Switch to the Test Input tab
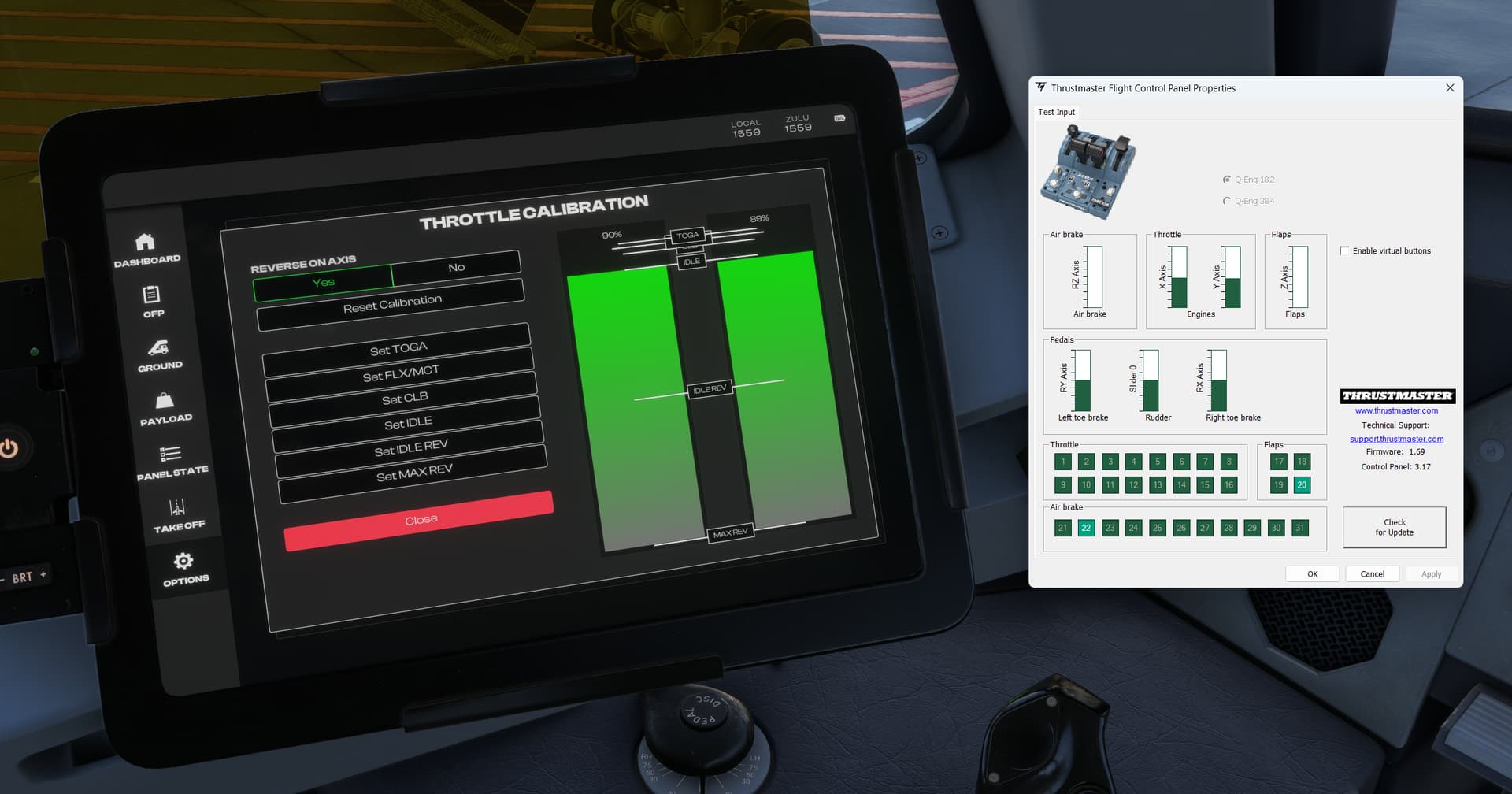This screenshot has height=794, width=1512. click(x=1056, y=112)
